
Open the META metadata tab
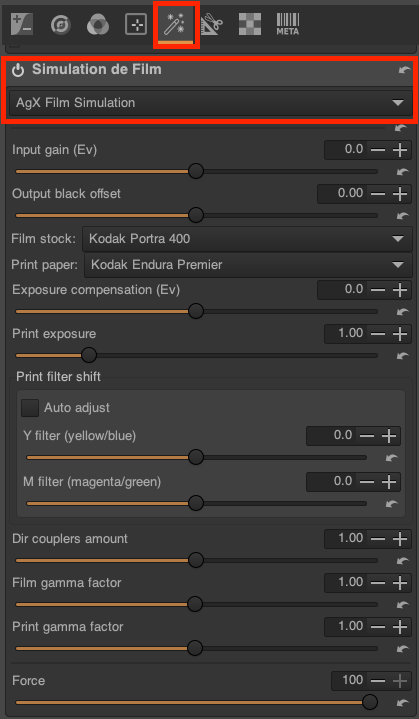pos(288,24)
